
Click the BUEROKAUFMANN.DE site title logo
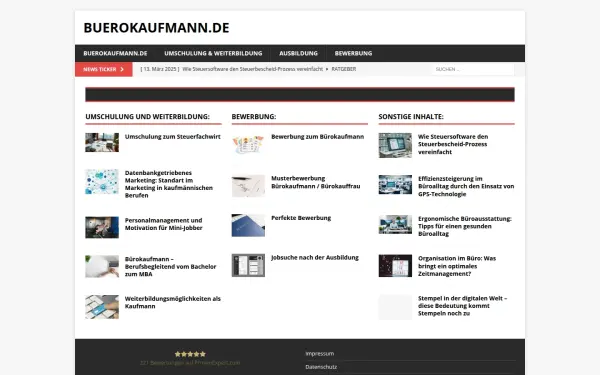click(156, 28)
